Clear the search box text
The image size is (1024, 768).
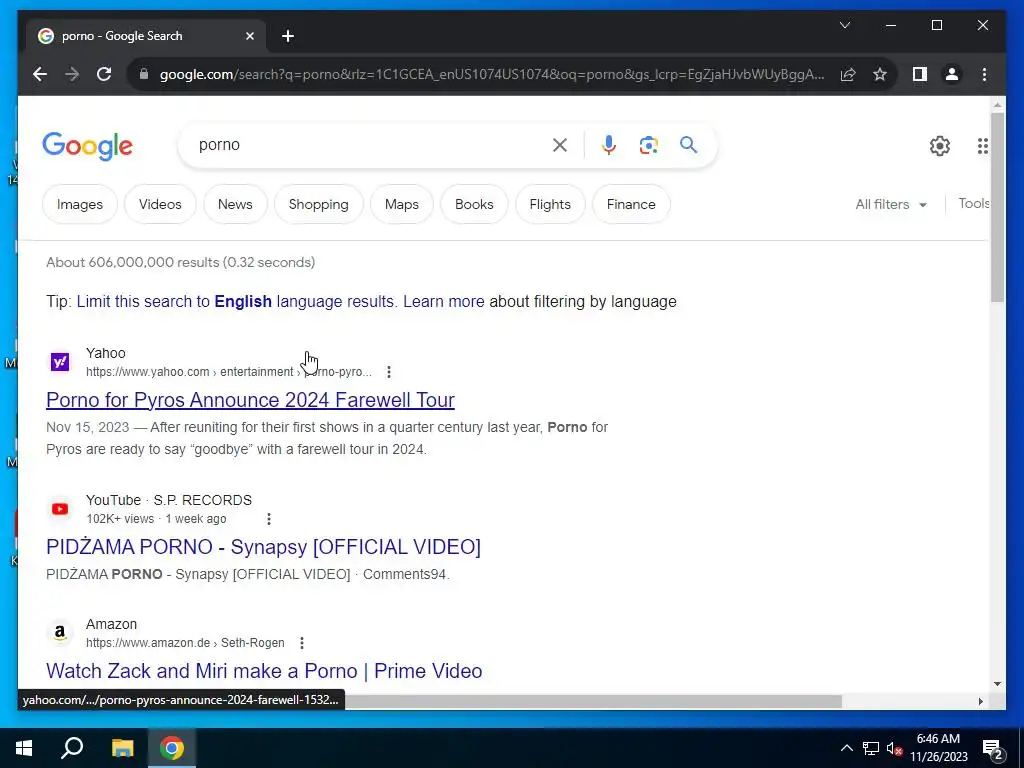point(560,145)
